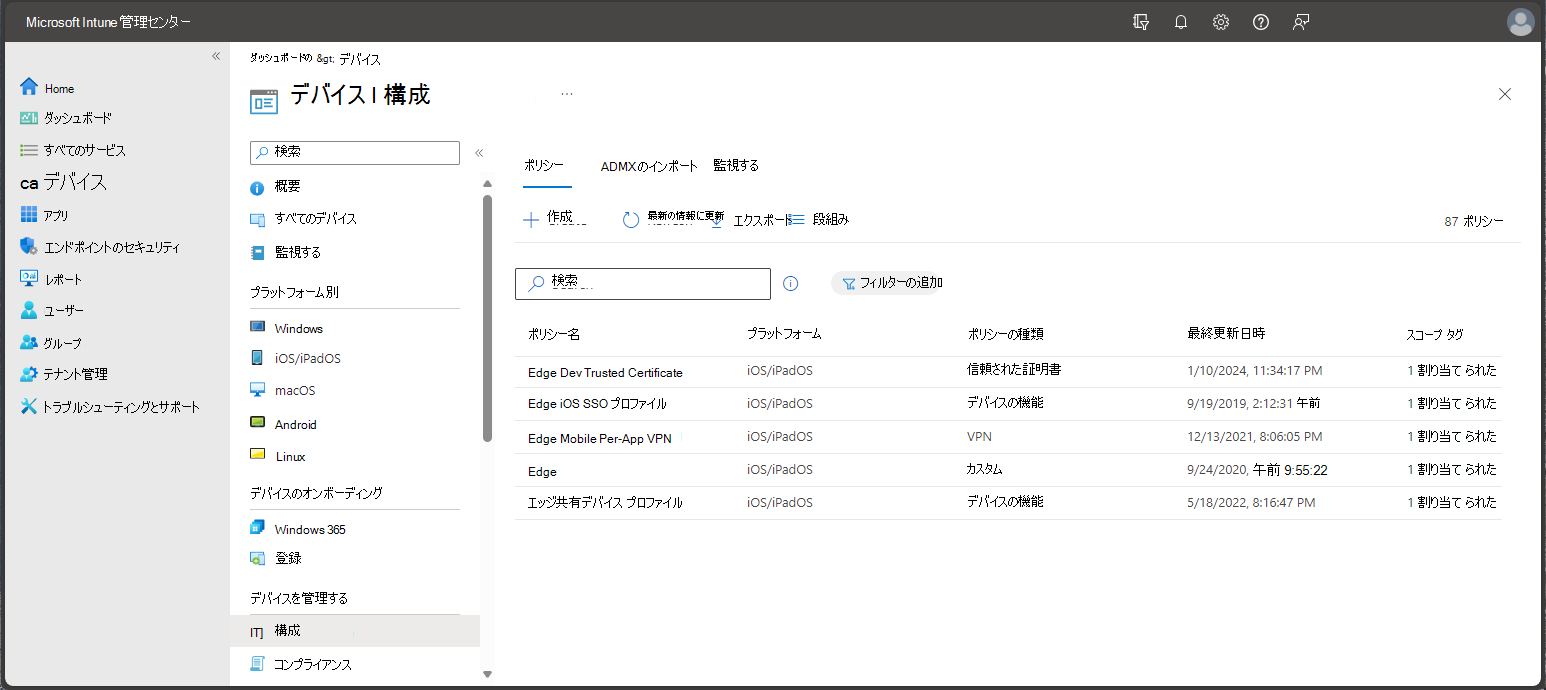Screen dimensions: 1546x690
Task: Click the Home house icon
Action: [x=29, y=87]
